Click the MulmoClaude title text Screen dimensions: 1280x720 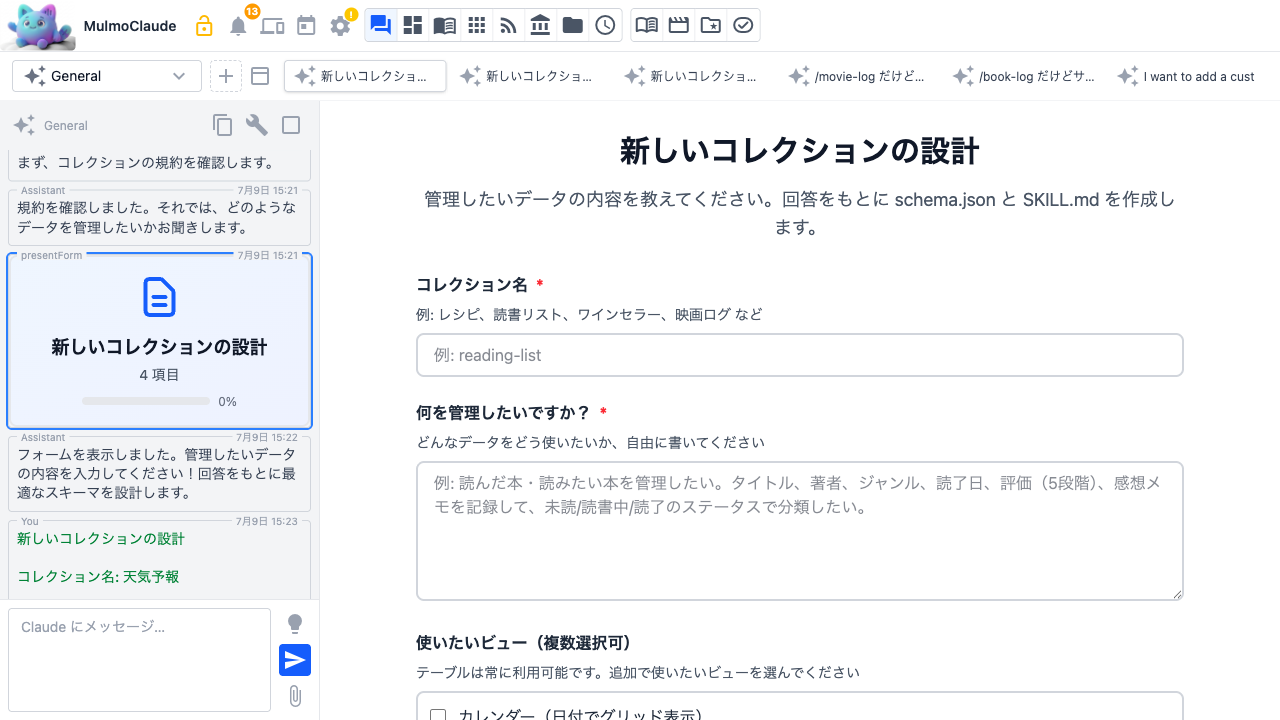pos(130,26)
